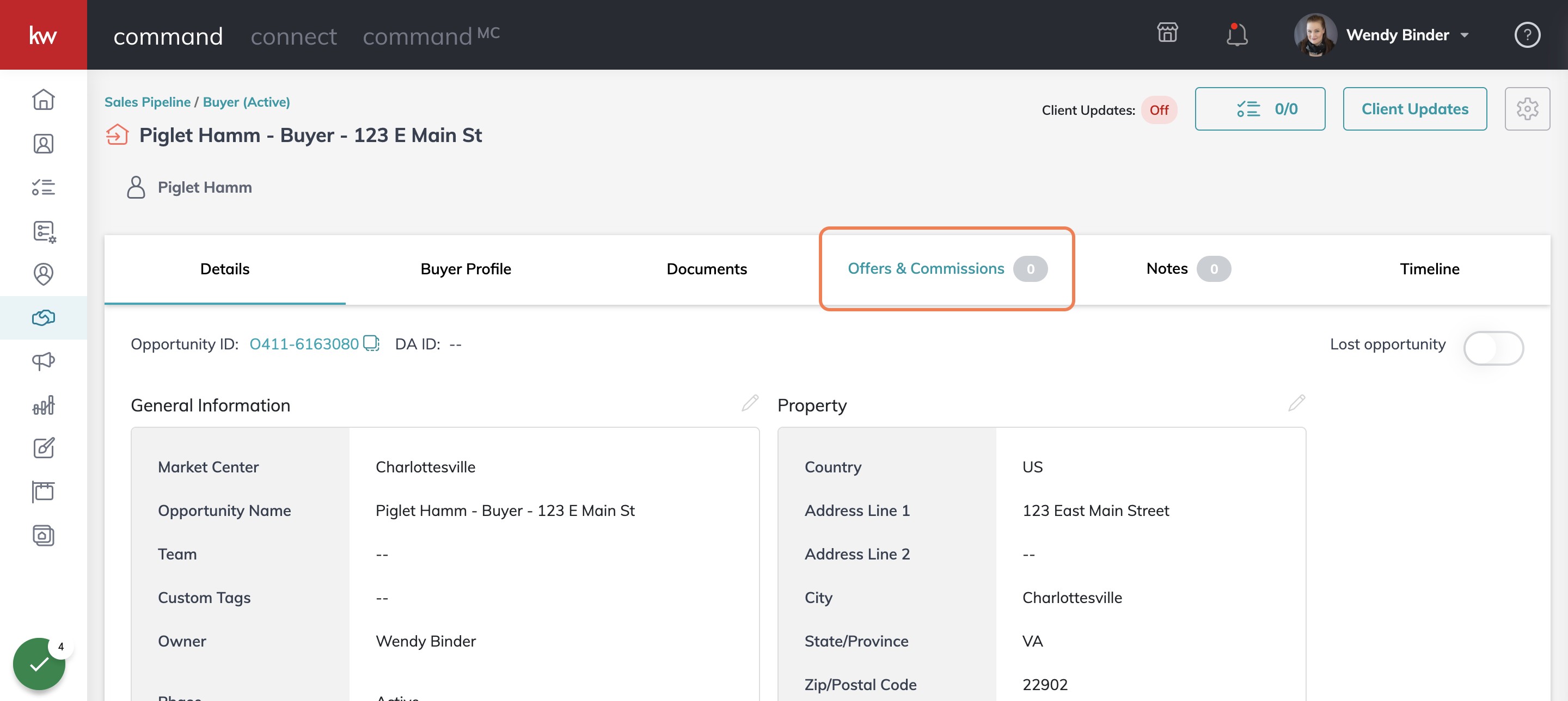Follow the Sales Pipeline breadcrumb link
The width and height of the screenshot is (1568, 701).
[148, 102]
